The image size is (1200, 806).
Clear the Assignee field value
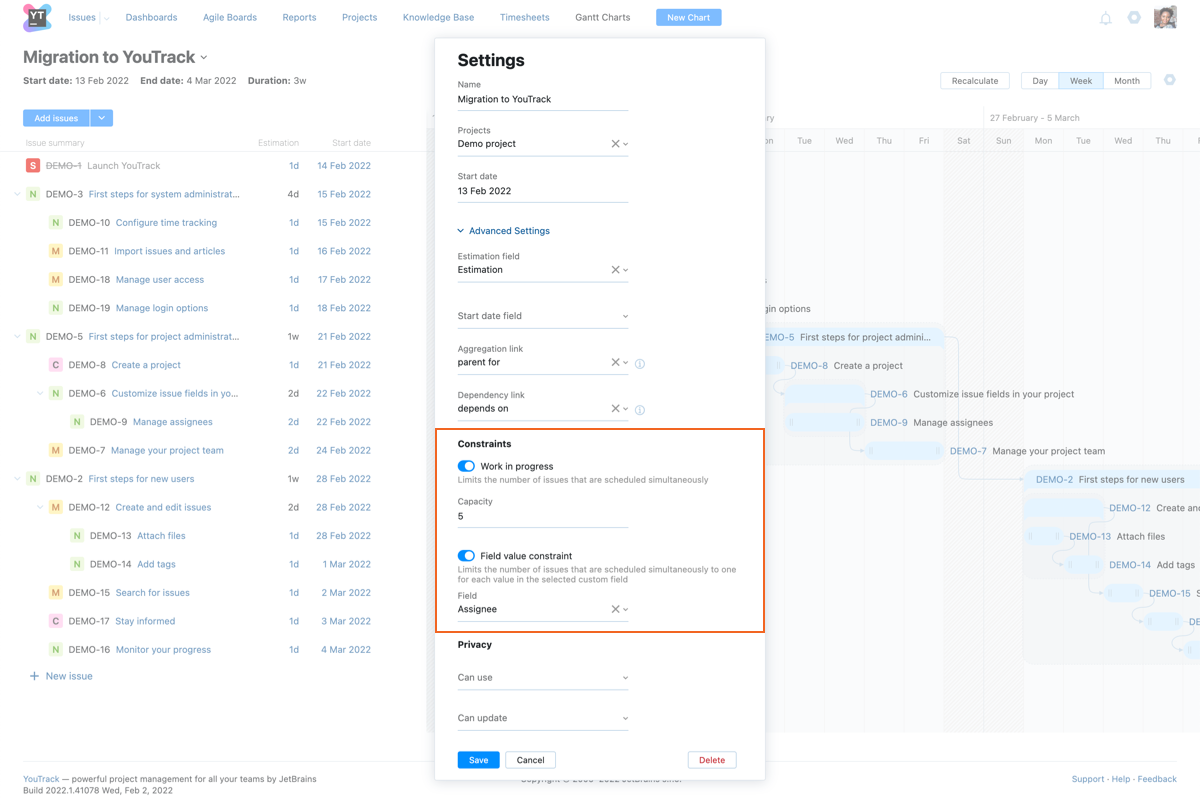click(615, 609)
